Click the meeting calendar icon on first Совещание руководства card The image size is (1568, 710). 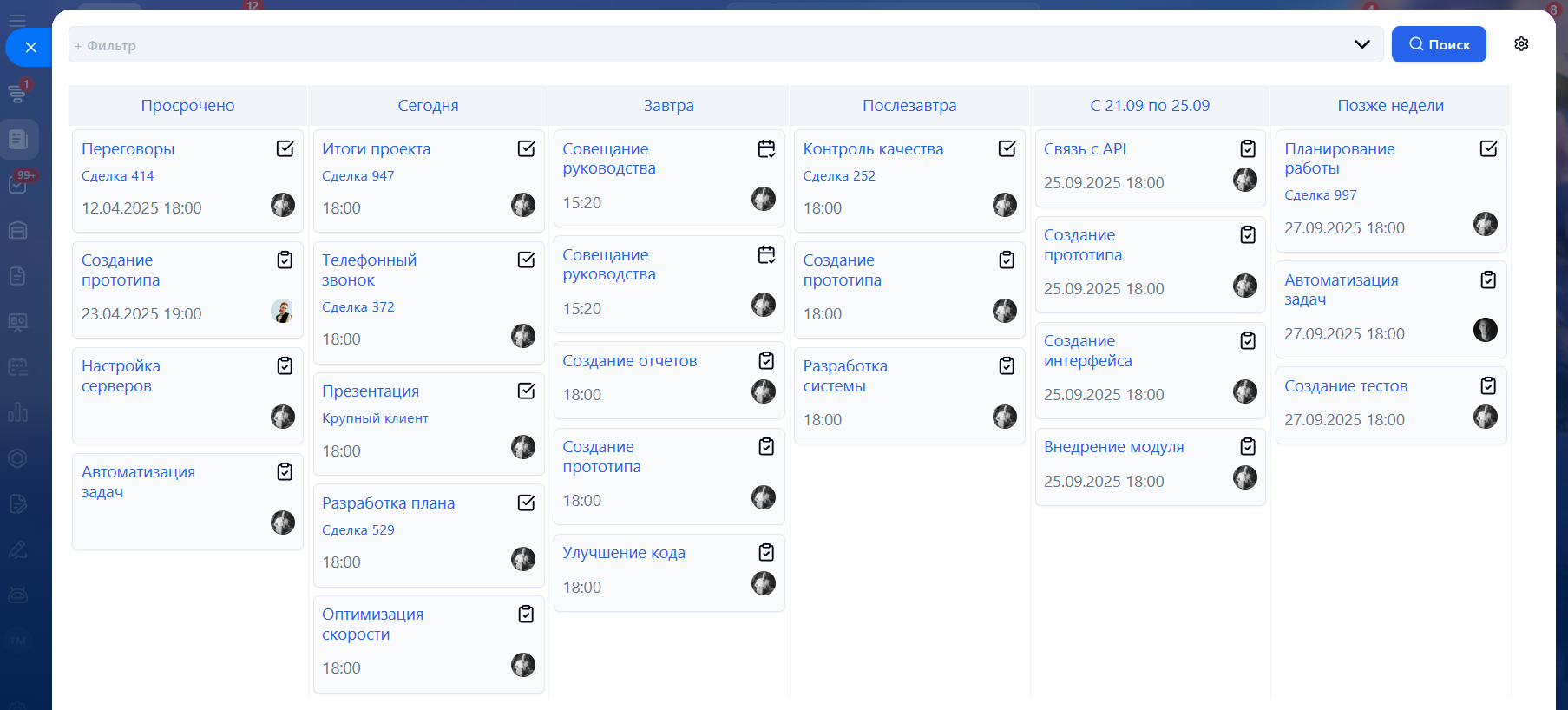point(766,149)
